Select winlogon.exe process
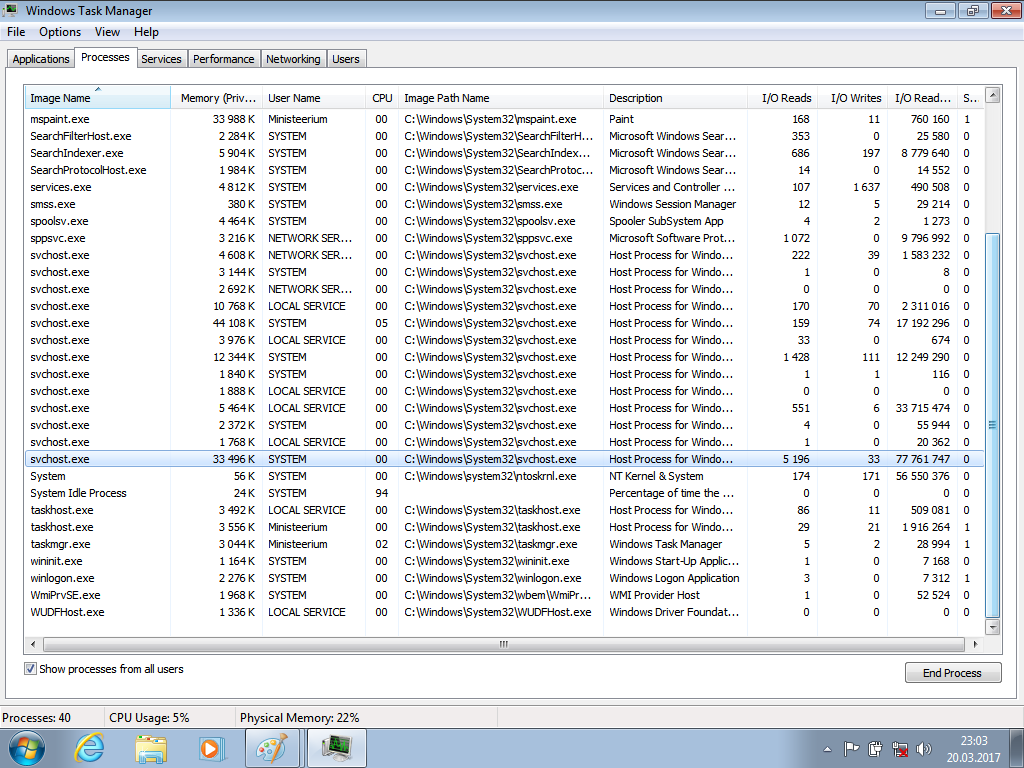 [504, 578]
